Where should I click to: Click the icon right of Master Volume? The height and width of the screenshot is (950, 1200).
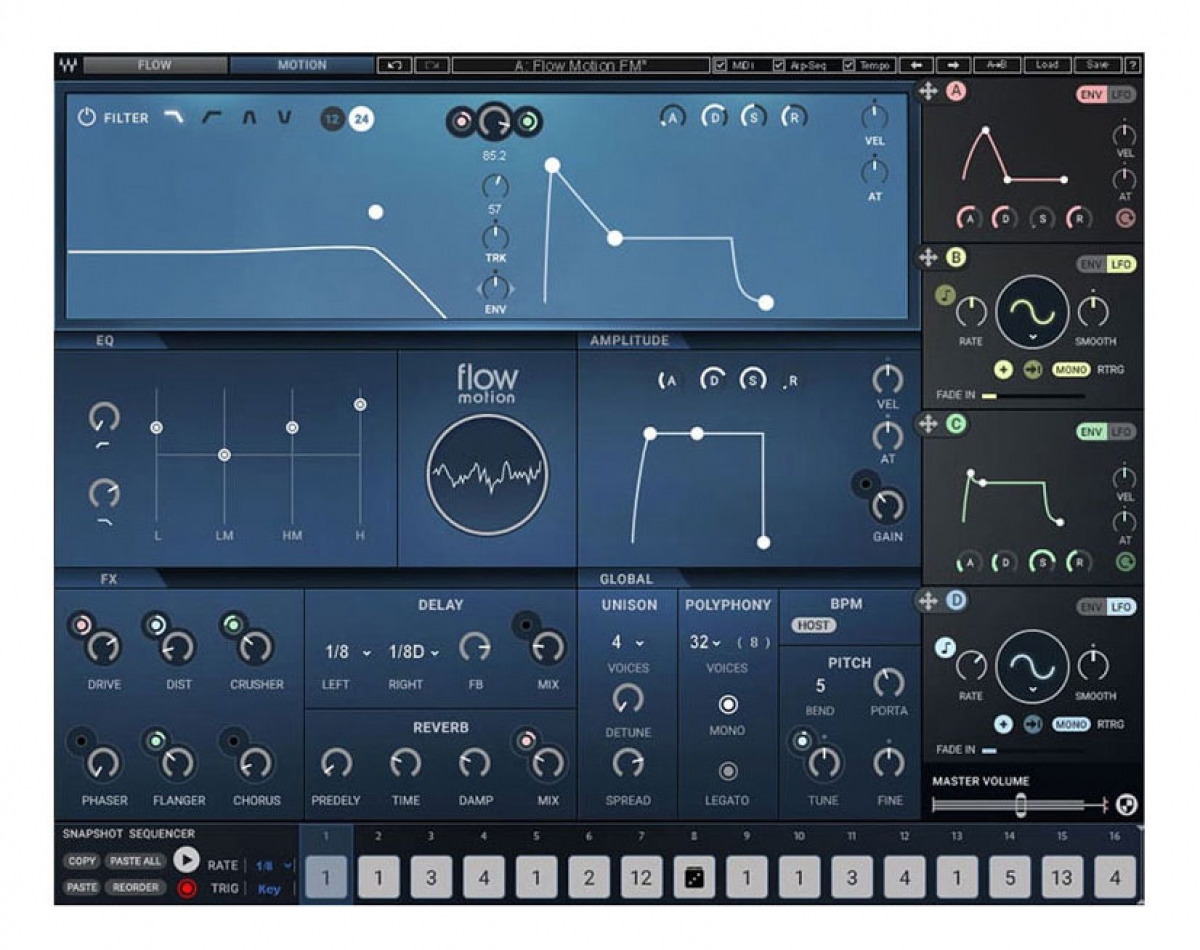1127,804
